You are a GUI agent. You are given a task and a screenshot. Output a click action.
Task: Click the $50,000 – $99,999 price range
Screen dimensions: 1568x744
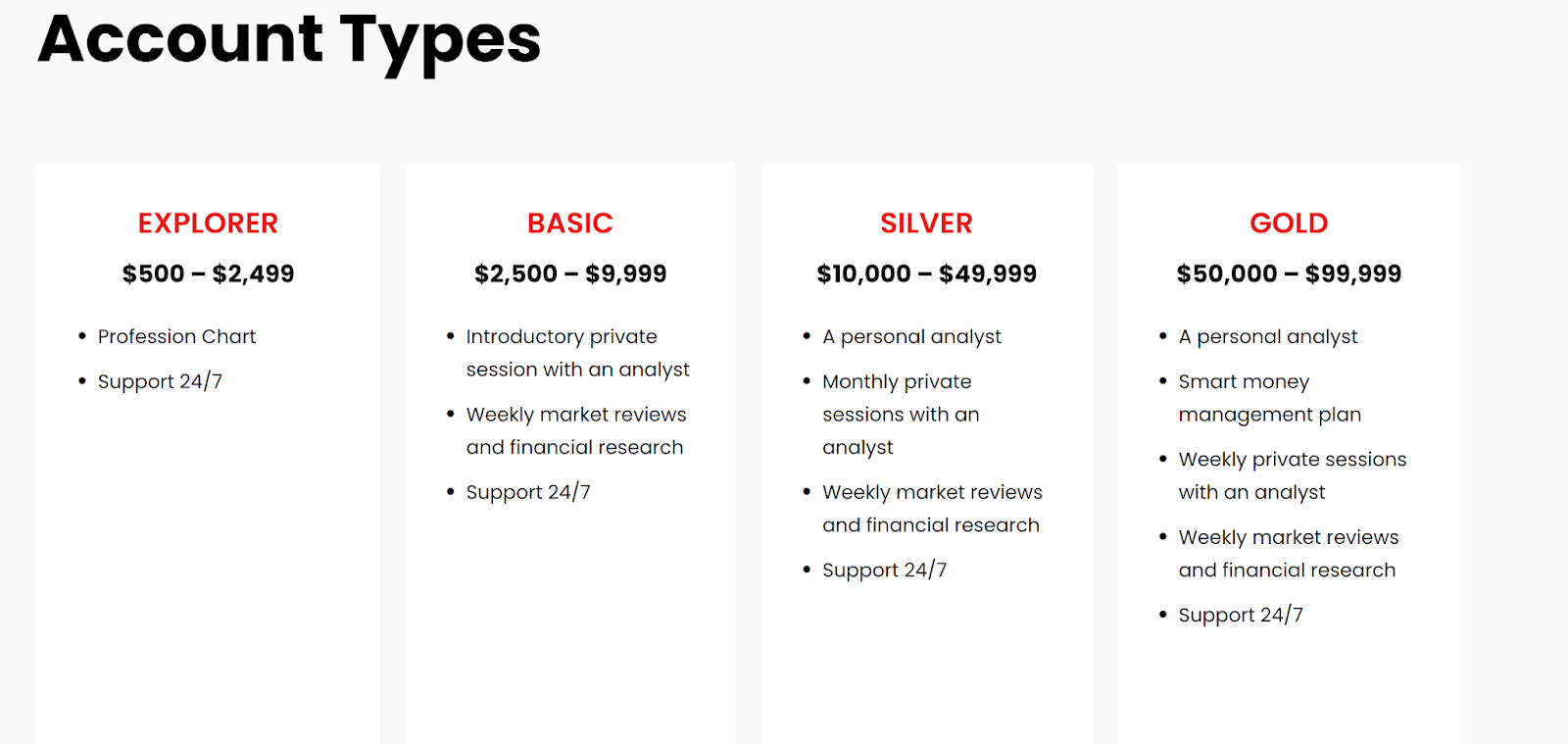[x=1289, y=273]
